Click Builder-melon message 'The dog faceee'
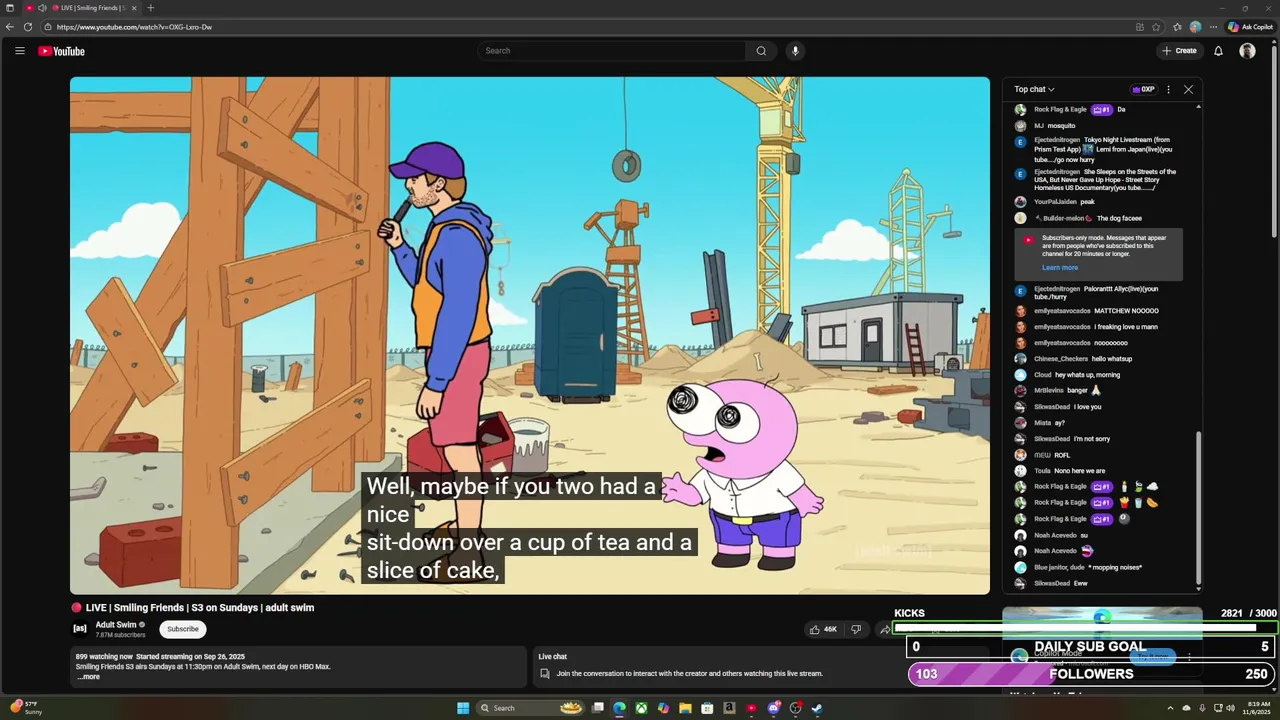1280x720 pixels. click(x=1119, y=218)
